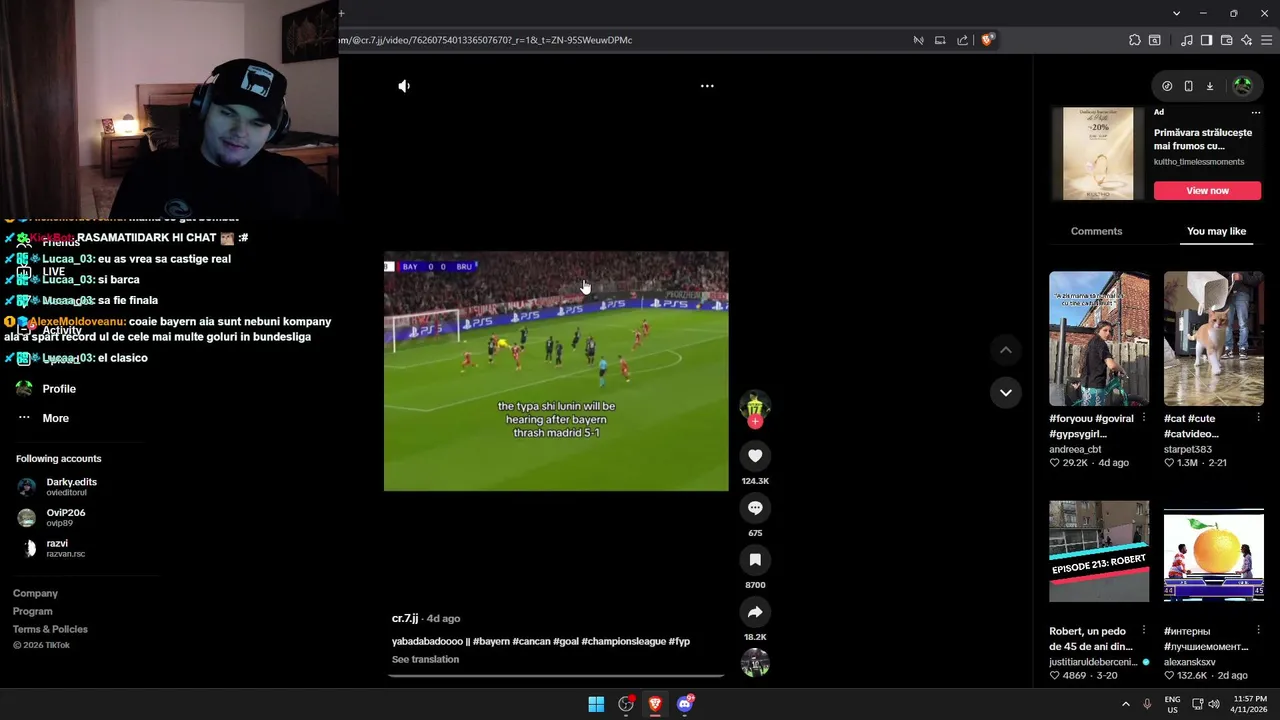Image resolution: width=1280 pixels, height=720 pixels.
Task: Click the download desktop app icon
Action: 1209,86
